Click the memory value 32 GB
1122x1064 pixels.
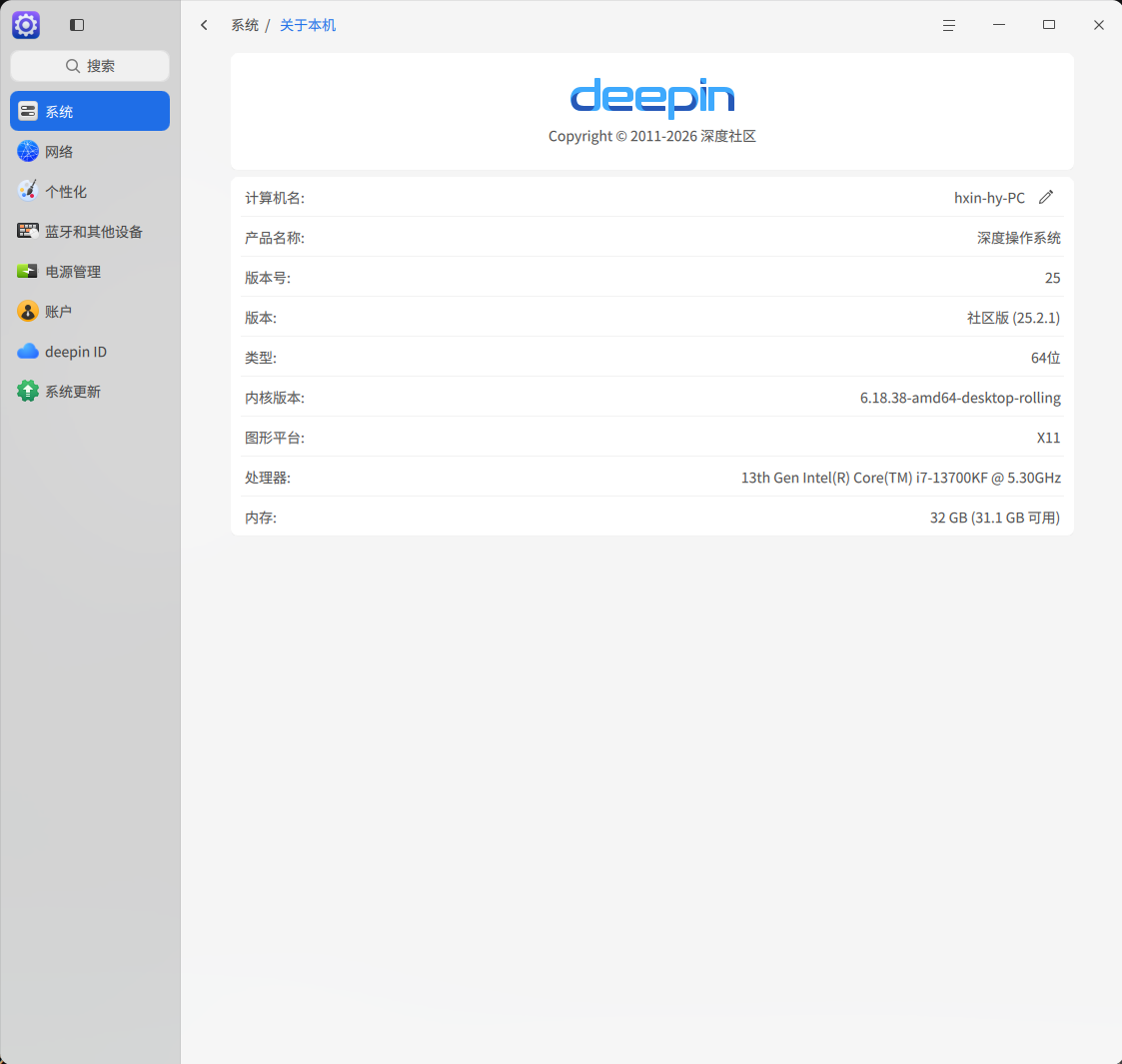[x=995, y=518]
